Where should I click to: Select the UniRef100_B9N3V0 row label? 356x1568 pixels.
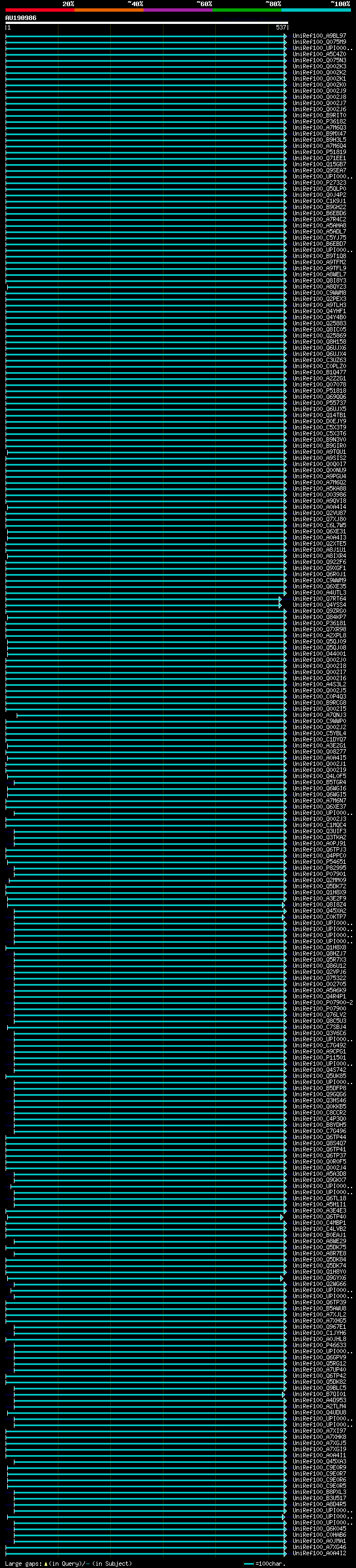click(x=319, y=439)
